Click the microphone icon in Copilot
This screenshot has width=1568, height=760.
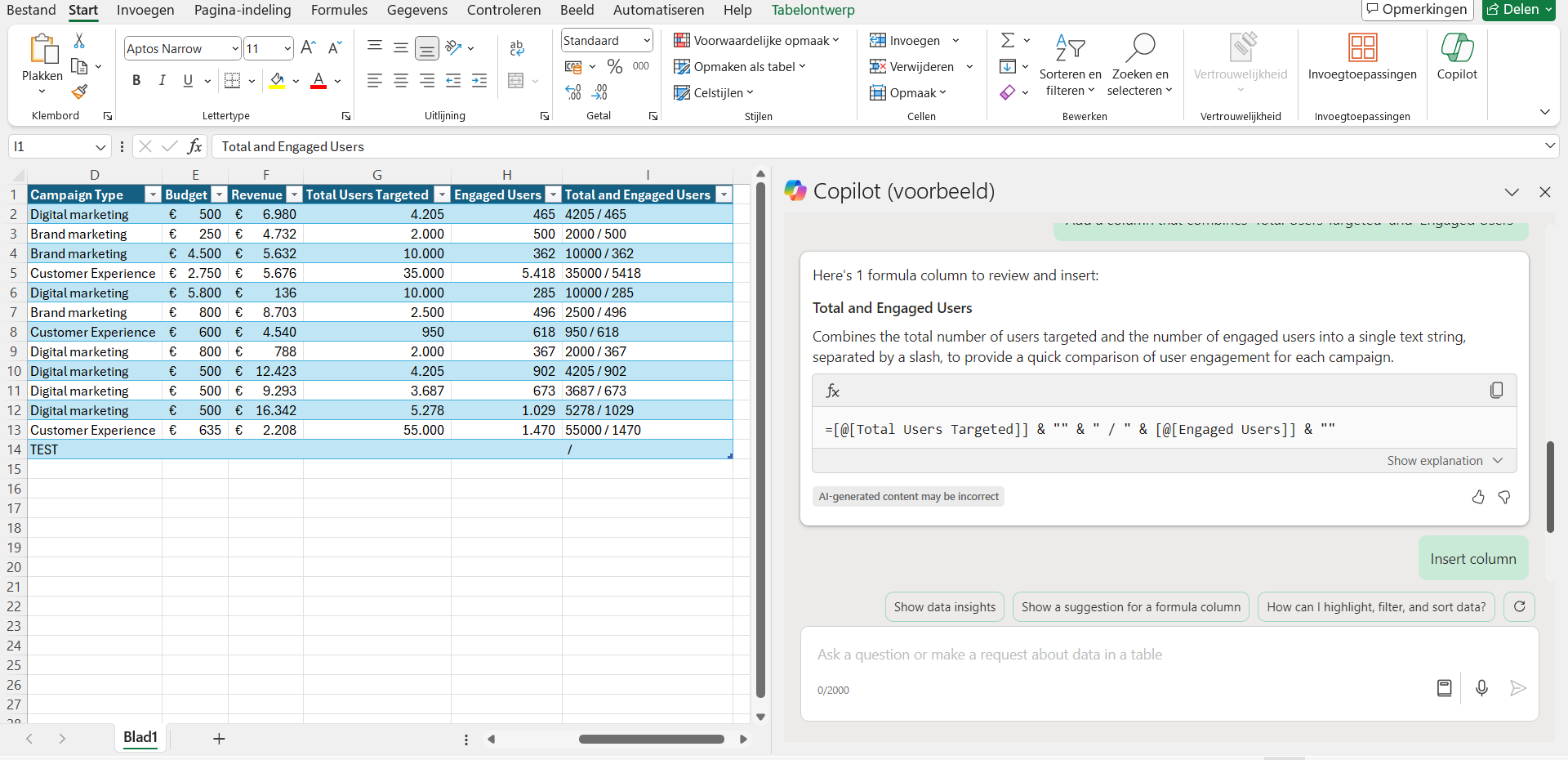click(x=1481, y=688)
